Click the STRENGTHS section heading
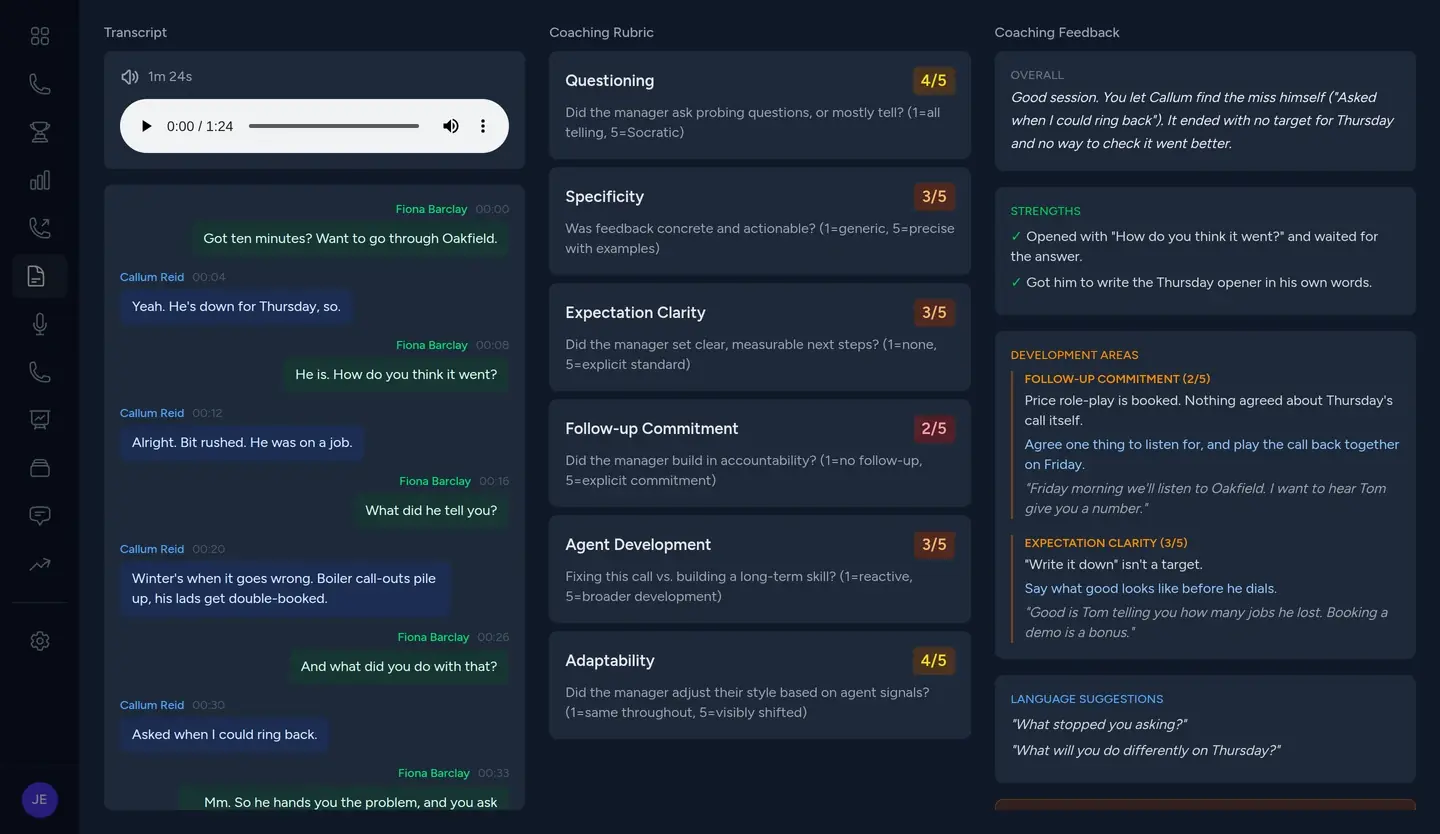 point(1045,211)
